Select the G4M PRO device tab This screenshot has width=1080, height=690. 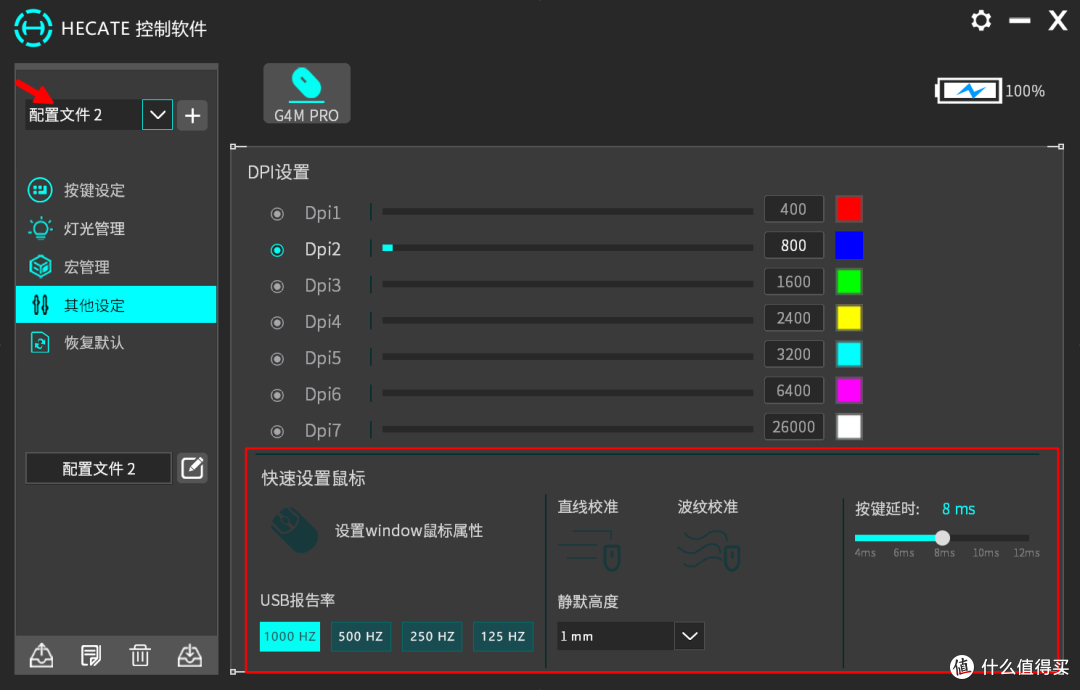point(306,93)
